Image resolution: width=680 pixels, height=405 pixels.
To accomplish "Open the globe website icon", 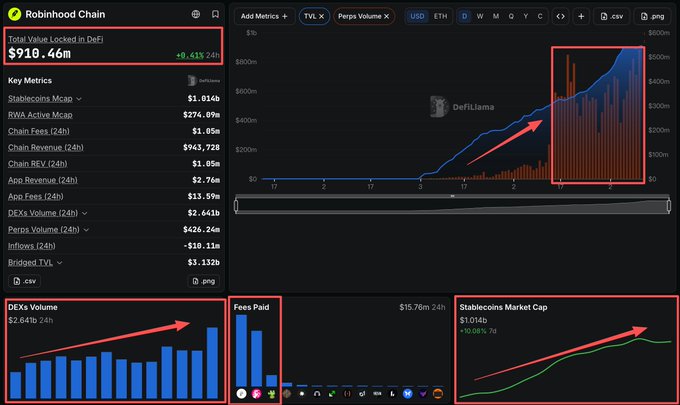I will pos(196,14).
